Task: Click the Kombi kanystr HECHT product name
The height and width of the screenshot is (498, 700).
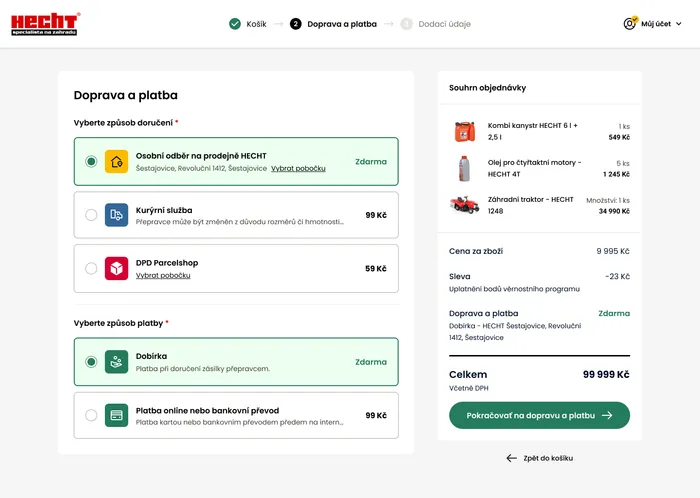Action: tap(532, 132)
